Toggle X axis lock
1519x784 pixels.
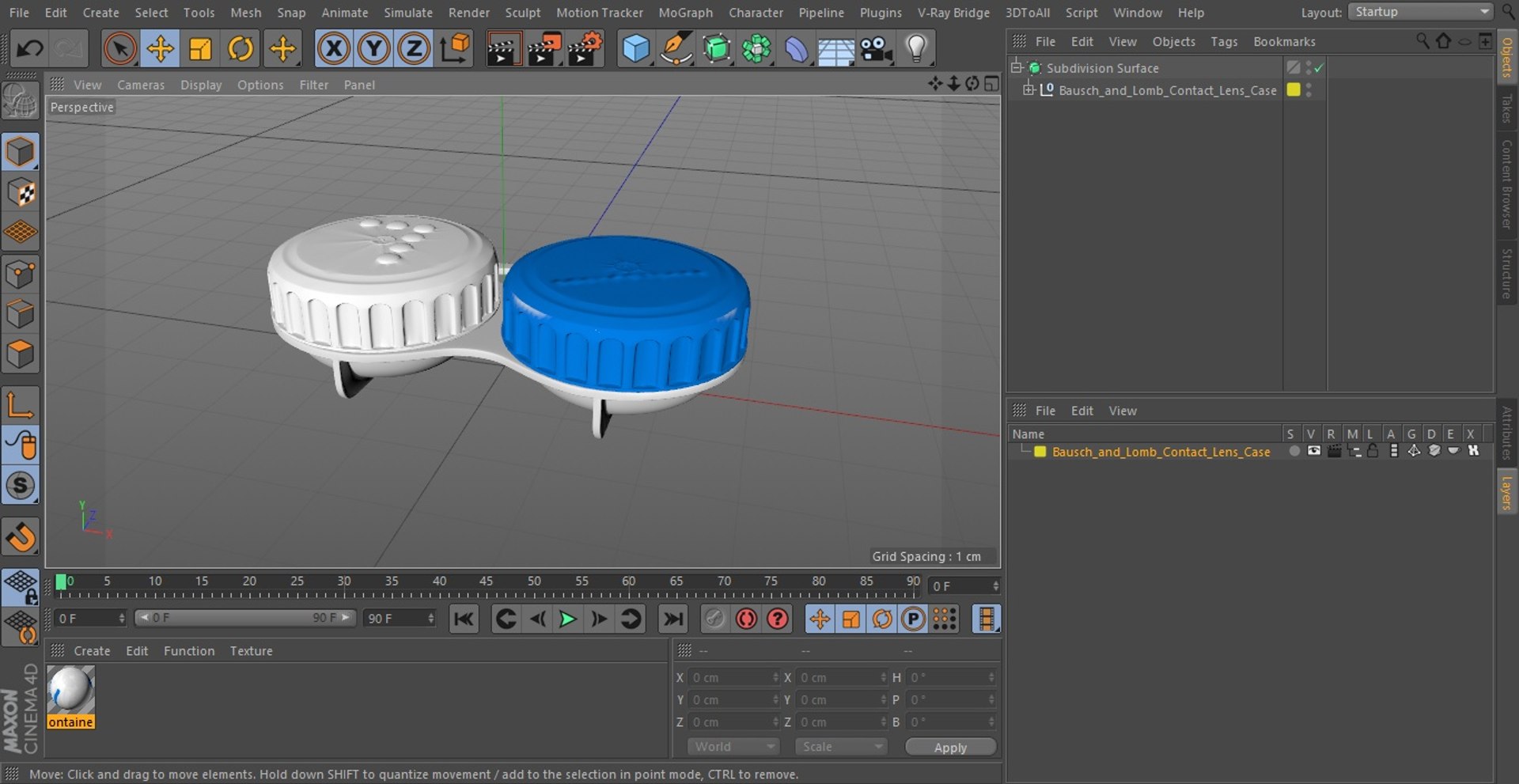point(334,49)
